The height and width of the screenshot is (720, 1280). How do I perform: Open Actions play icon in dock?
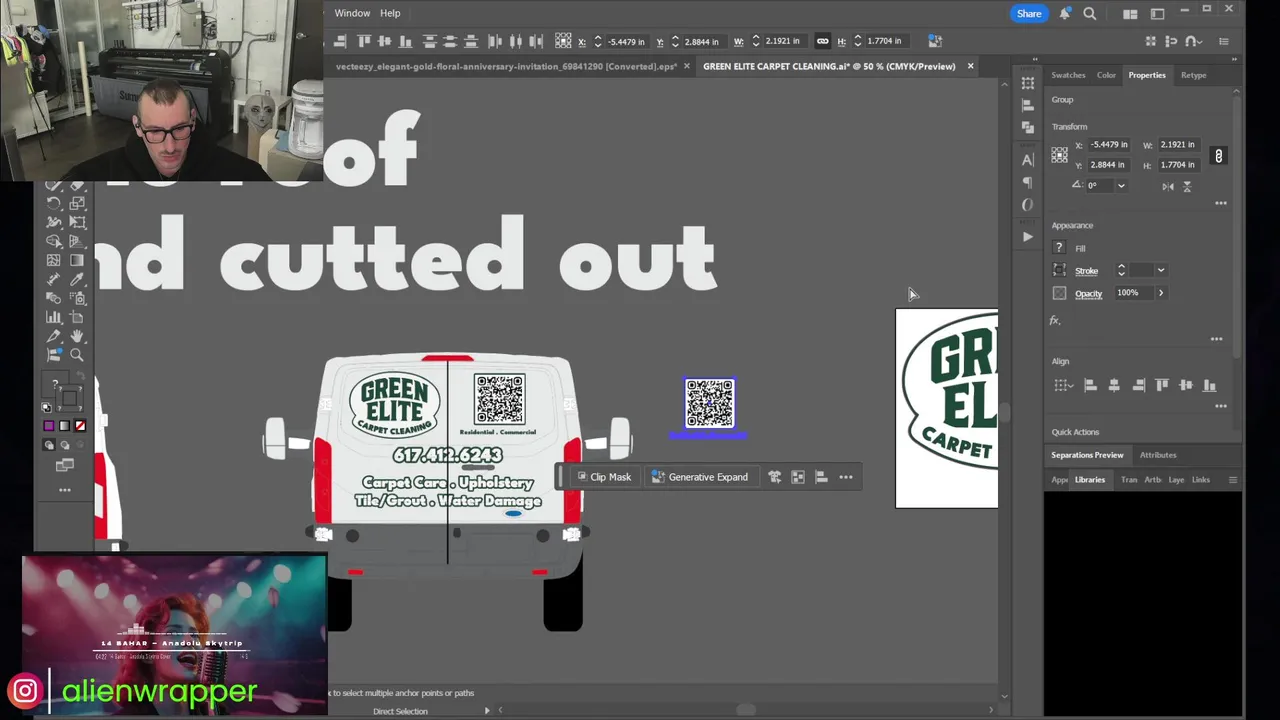click(1028, 237)
